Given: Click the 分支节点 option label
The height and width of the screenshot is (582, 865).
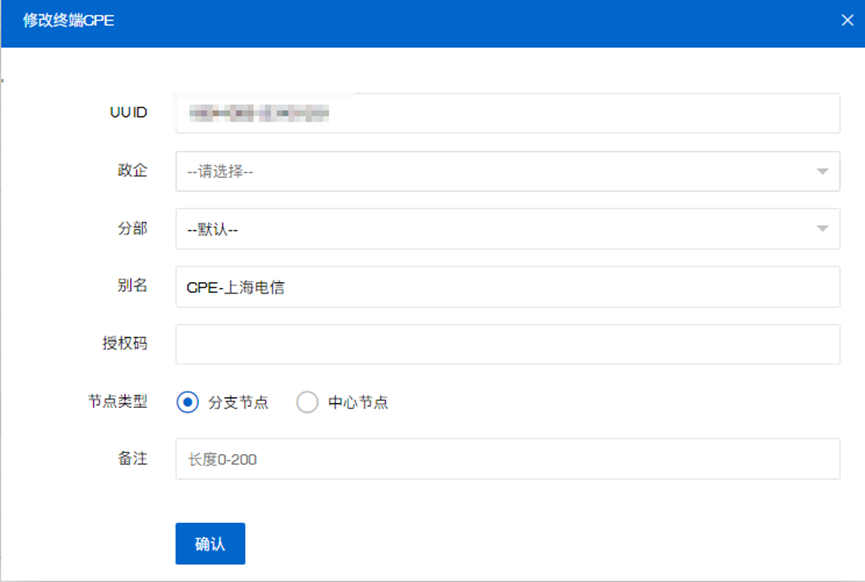Looking at the screenshot, I should click(238, 402).
